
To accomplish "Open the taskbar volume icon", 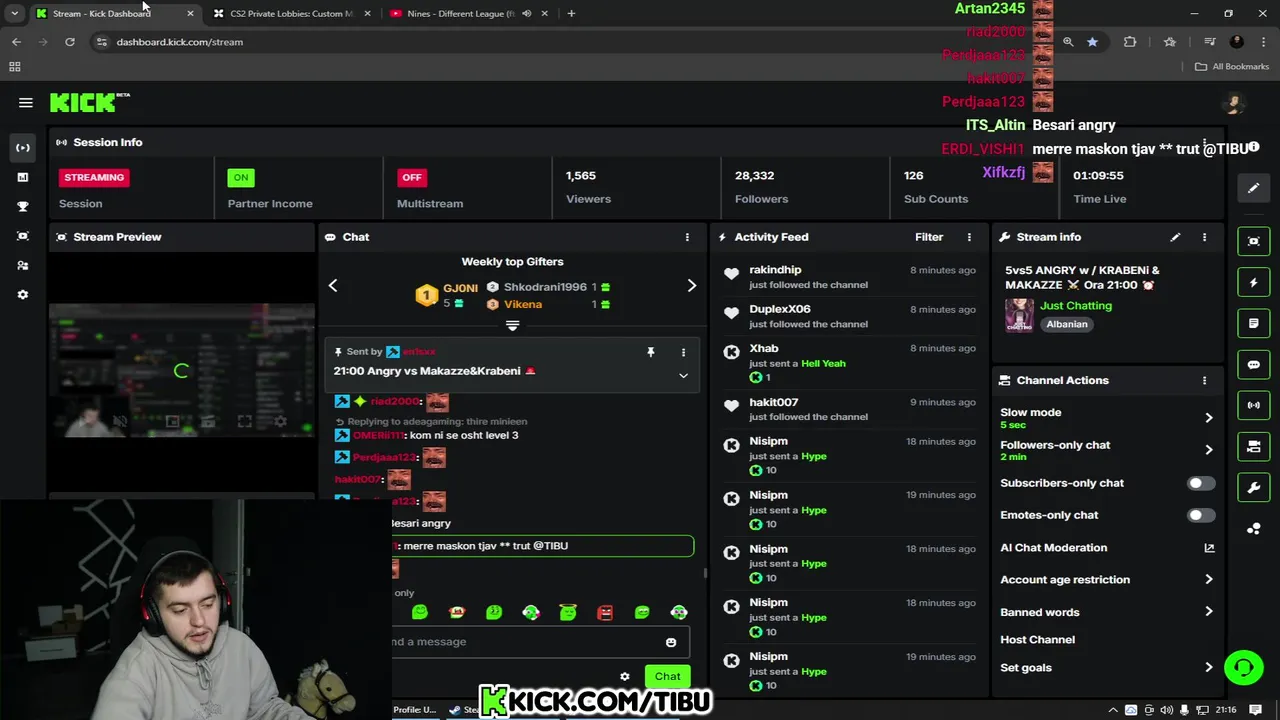I will pos(1166,710).
